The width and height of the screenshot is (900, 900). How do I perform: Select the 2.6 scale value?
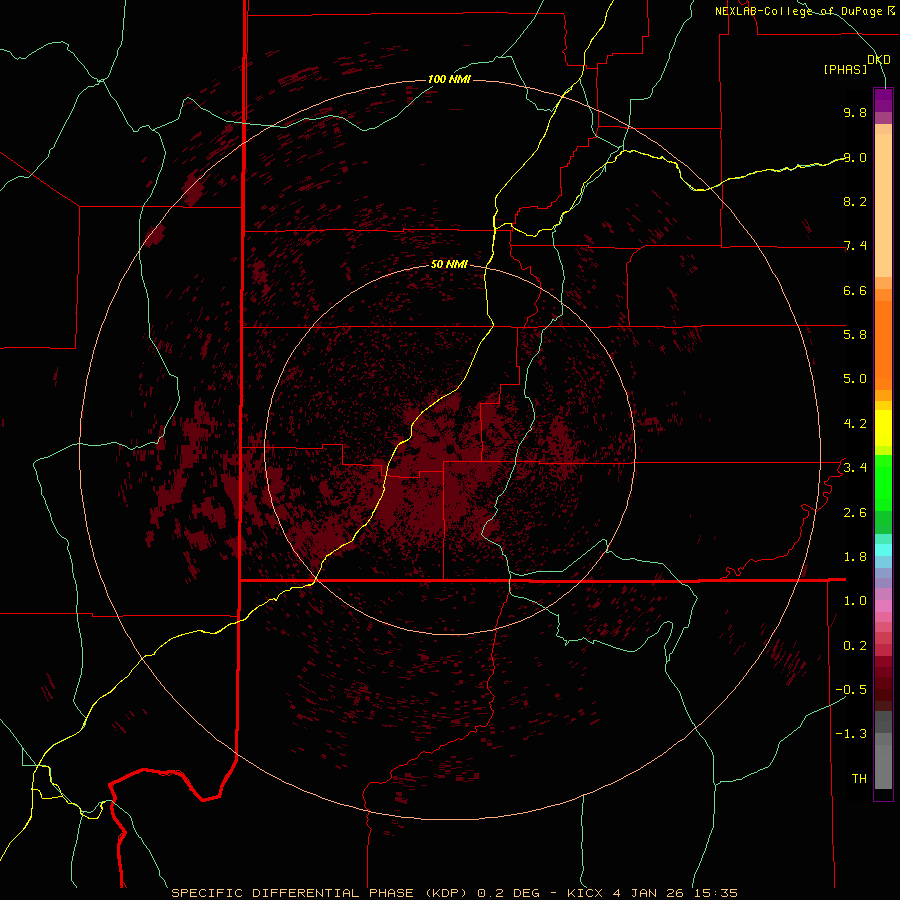855,513
